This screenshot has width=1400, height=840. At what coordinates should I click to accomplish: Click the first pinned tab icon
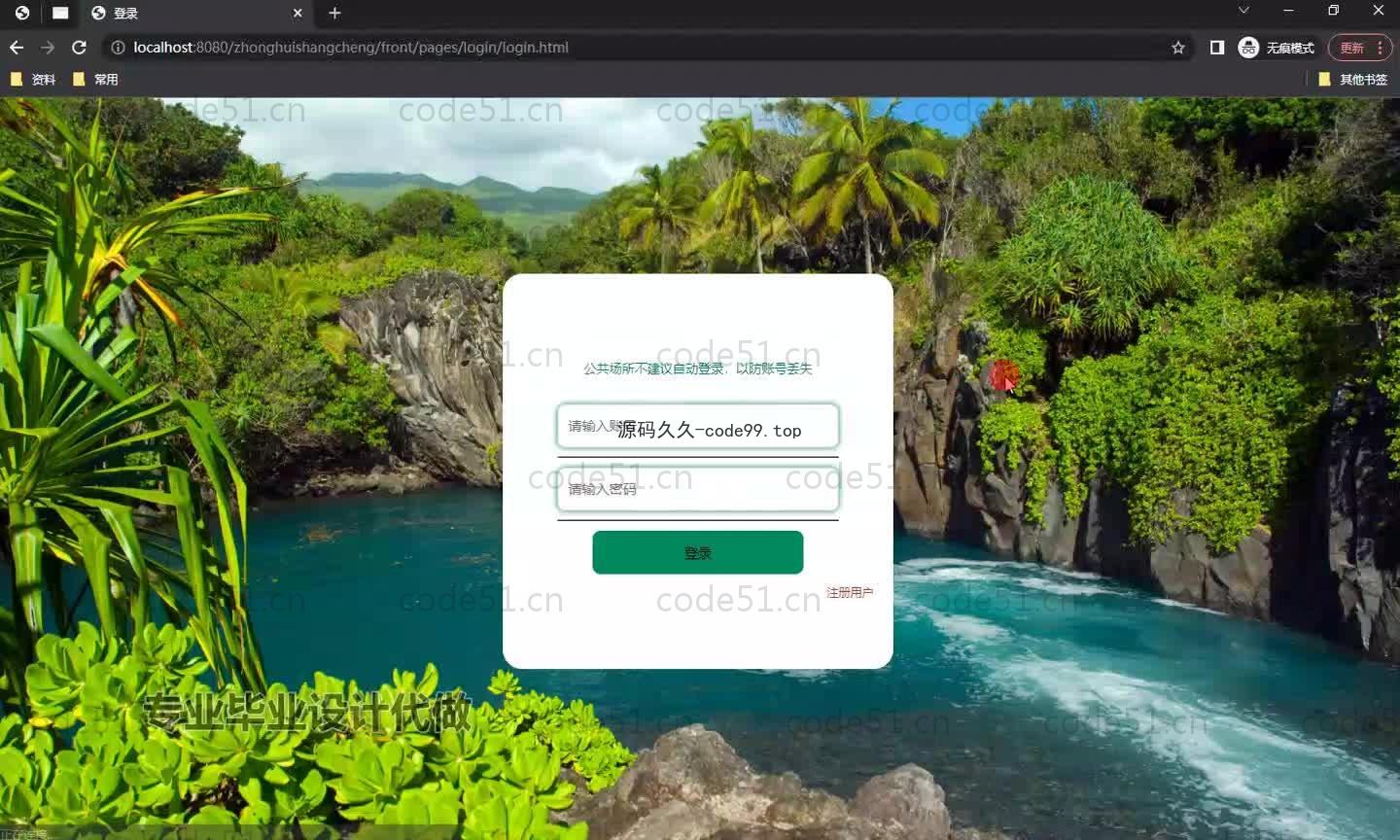[x=22, y=13]
